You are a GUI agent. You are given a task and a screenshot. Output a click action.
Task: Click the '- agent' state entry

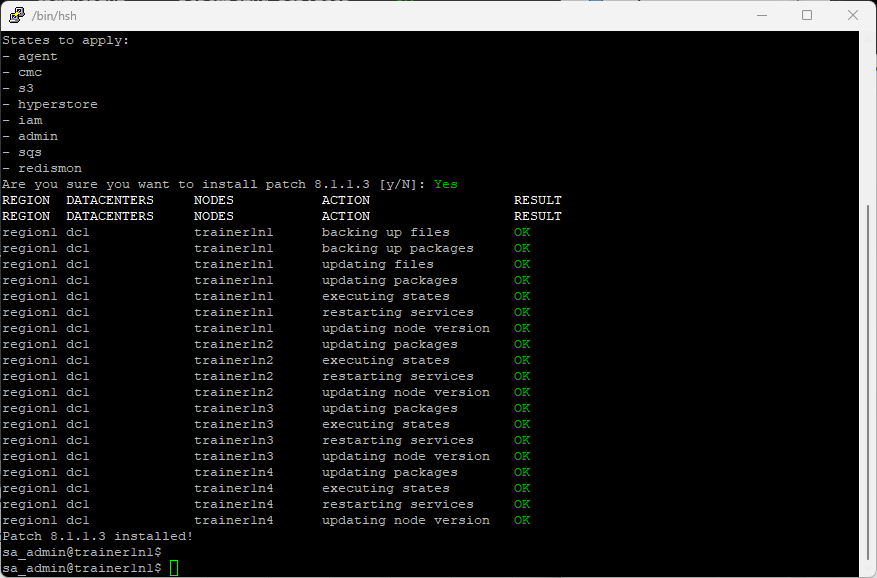tap(30, 57)
